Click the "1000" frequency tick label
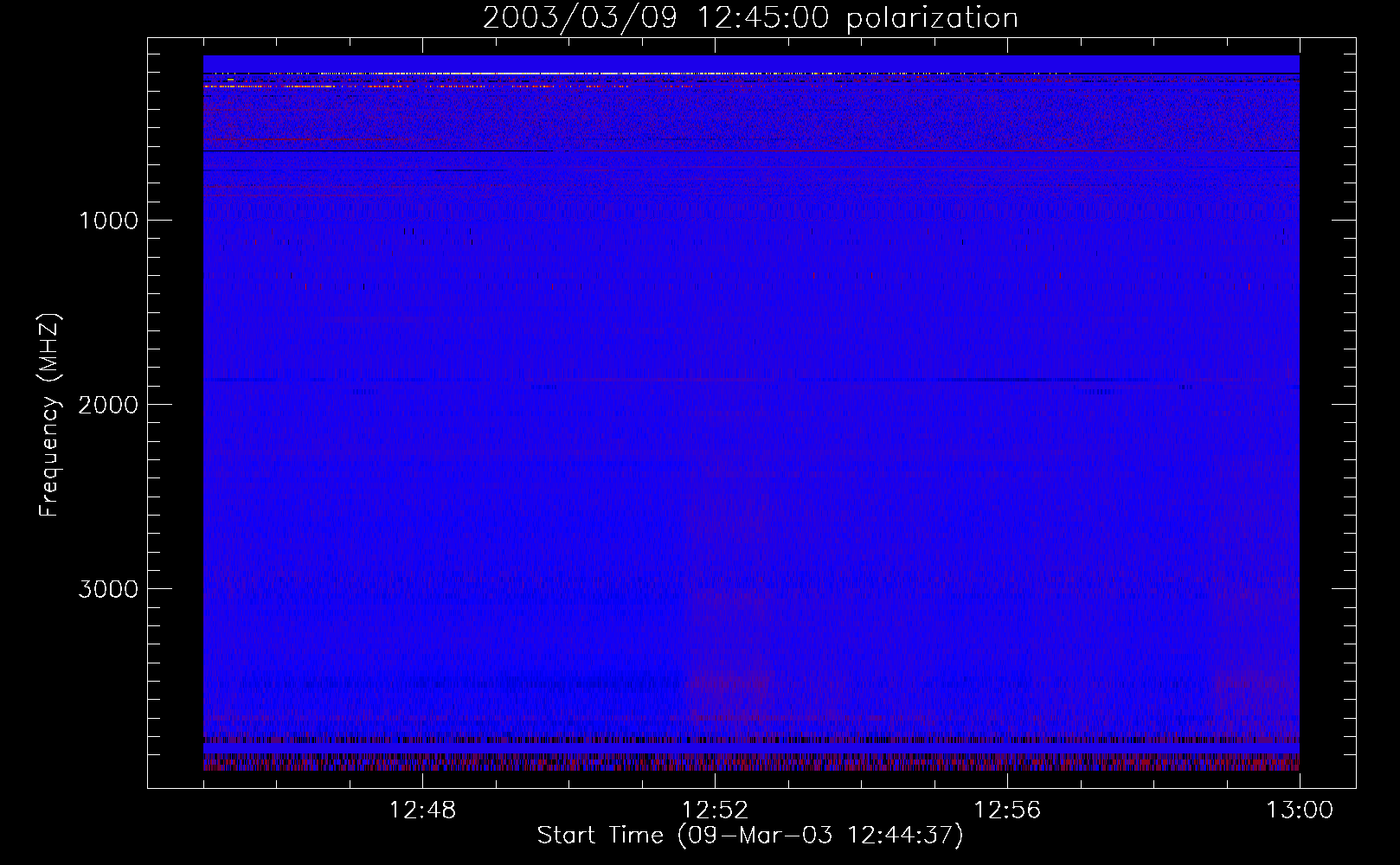This screenshot has width=1400, height=865. 108,221
